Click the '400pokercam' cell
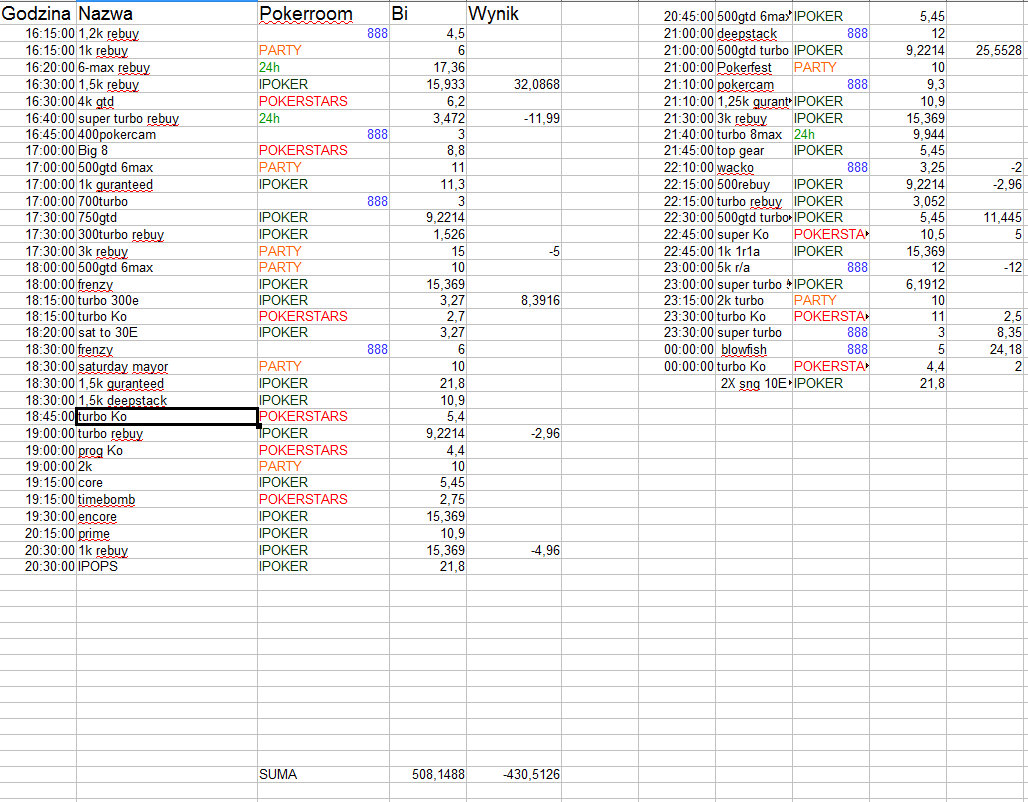The height and width of the screenshot is (802, 1028). (167, 134)
